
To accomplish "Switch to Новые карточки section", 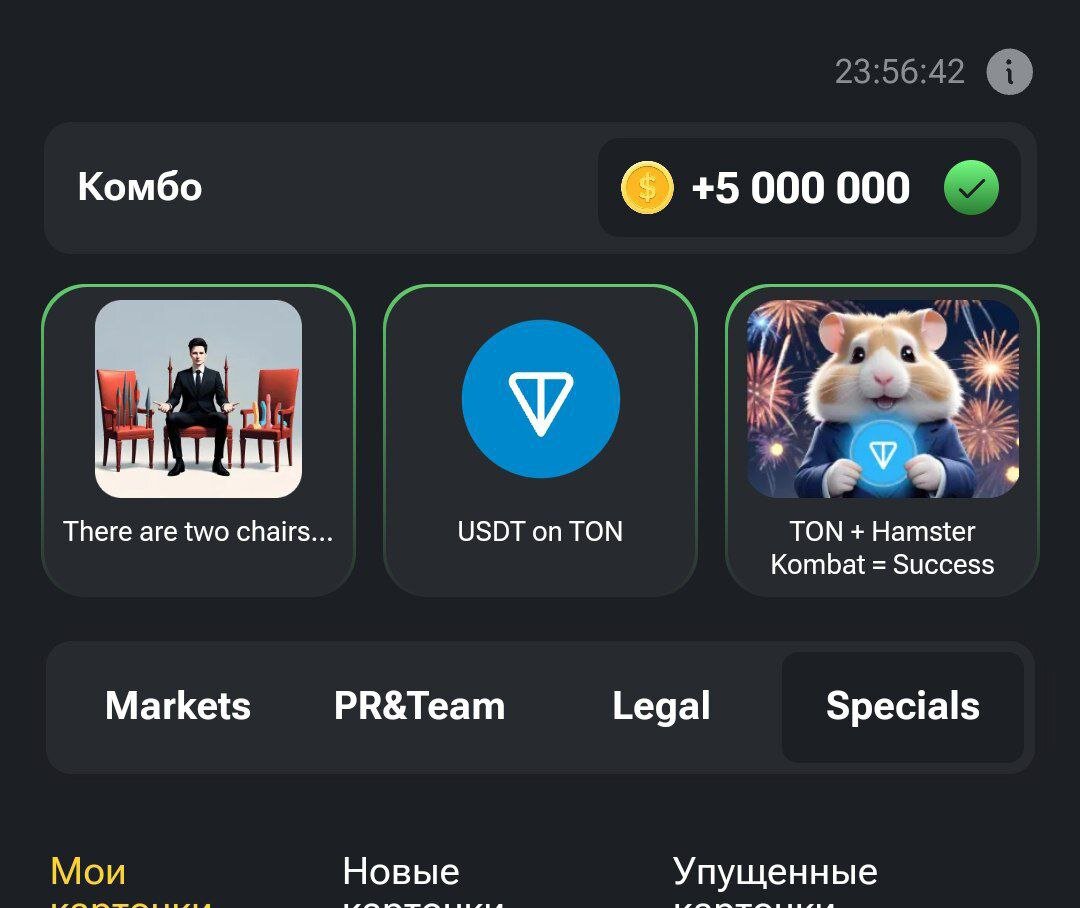I will (423, 881).
